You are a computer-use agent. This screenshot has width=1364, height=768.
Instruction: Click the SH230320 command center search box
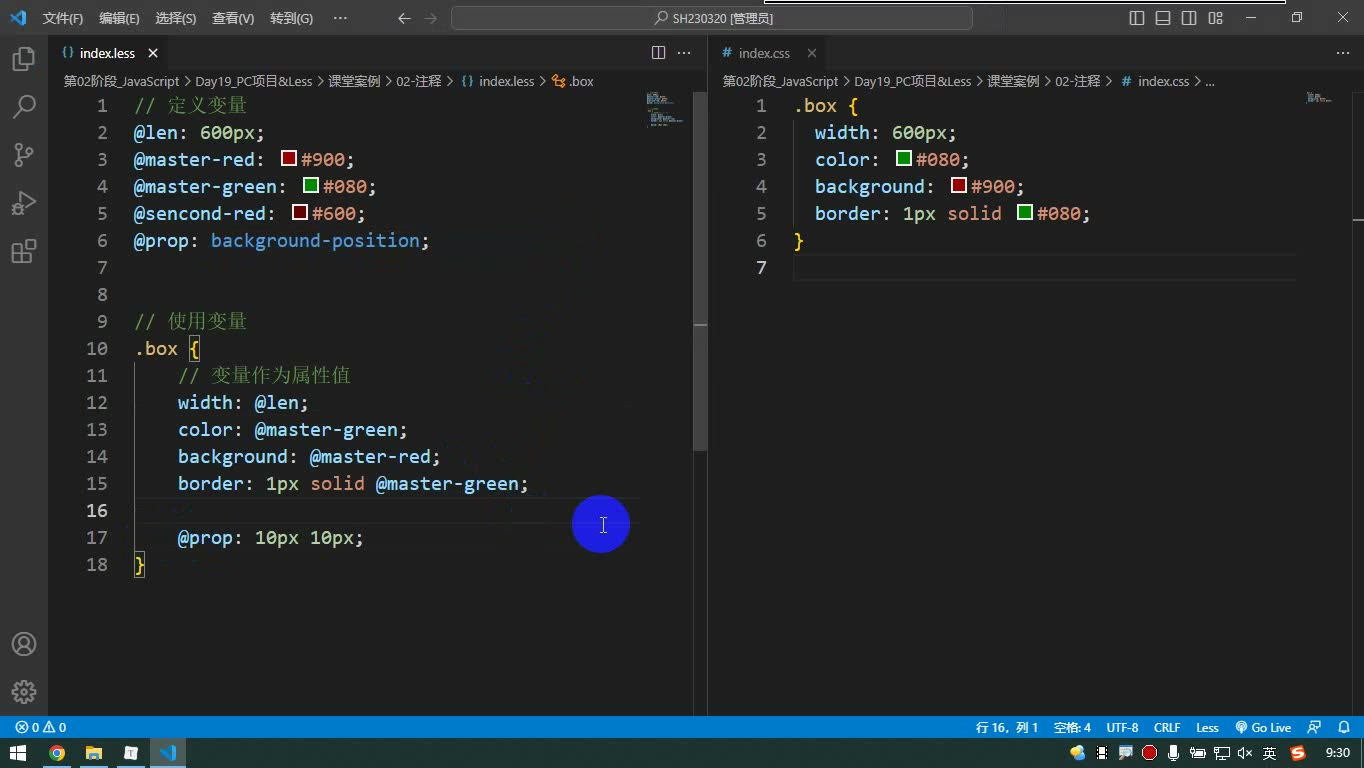712,18
